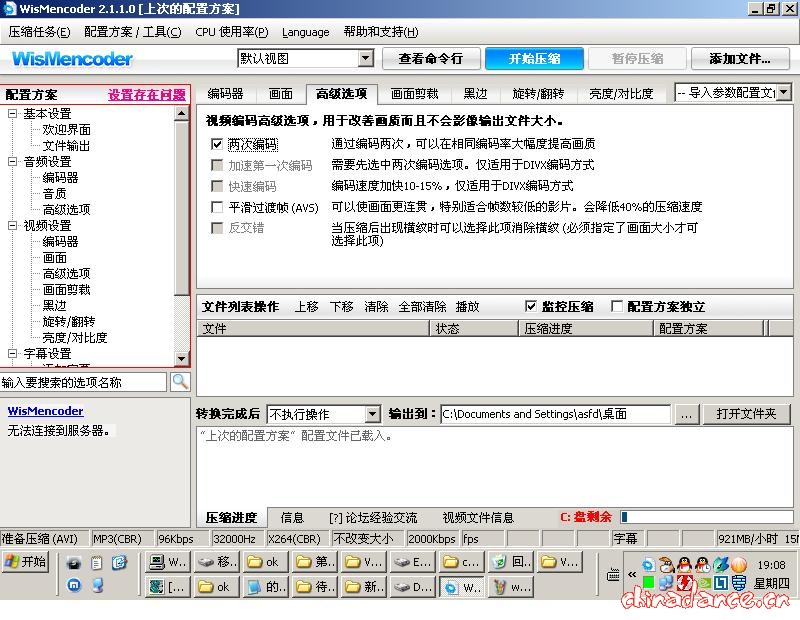800x620 pixels.
Task: Open the 导入参数配置文 import parameters dropdown
Action: click(x=786, y=93)
